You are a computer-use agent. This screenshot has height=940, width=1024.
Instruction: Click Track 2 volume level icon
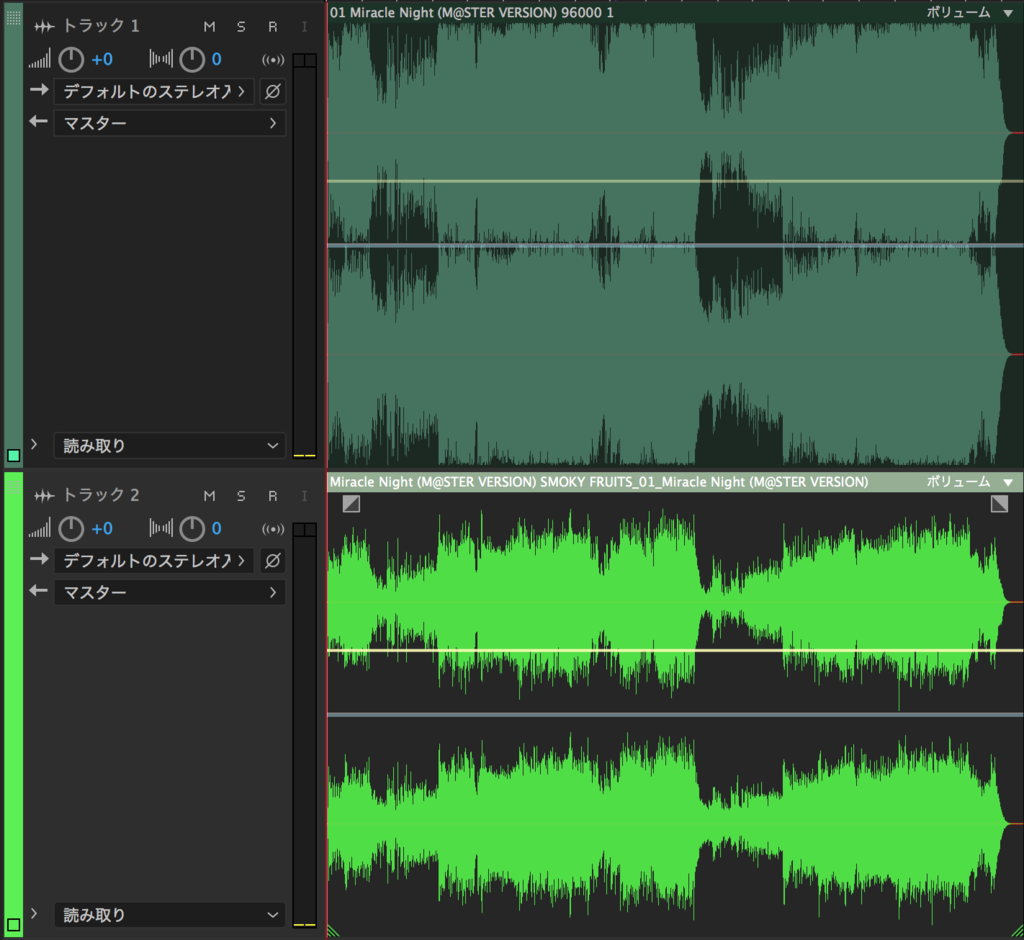coord(39,528)
